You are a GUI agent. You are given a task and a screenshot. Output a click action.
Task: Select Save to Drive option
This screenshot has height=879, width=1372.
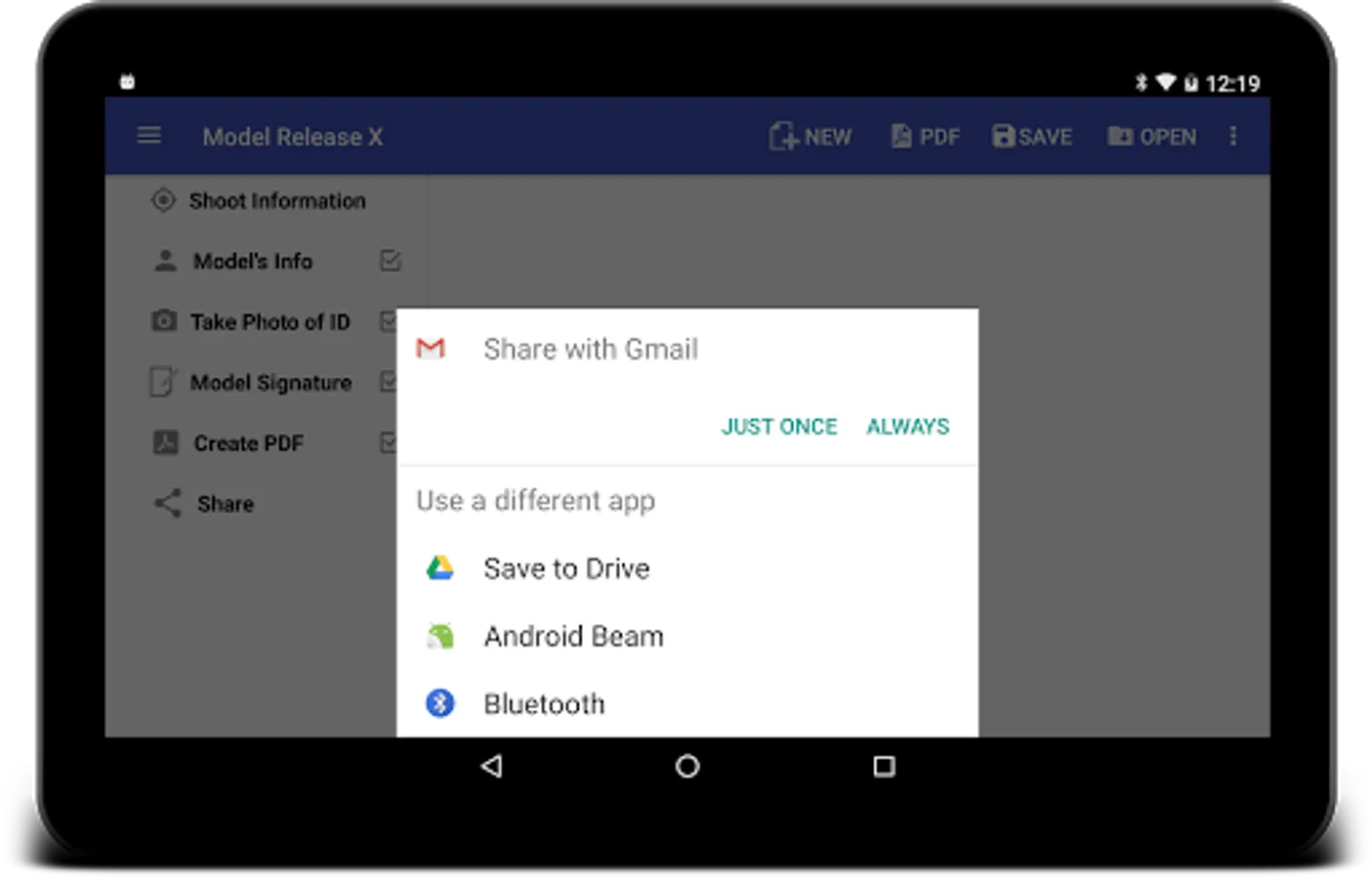[x=687, y=568]
